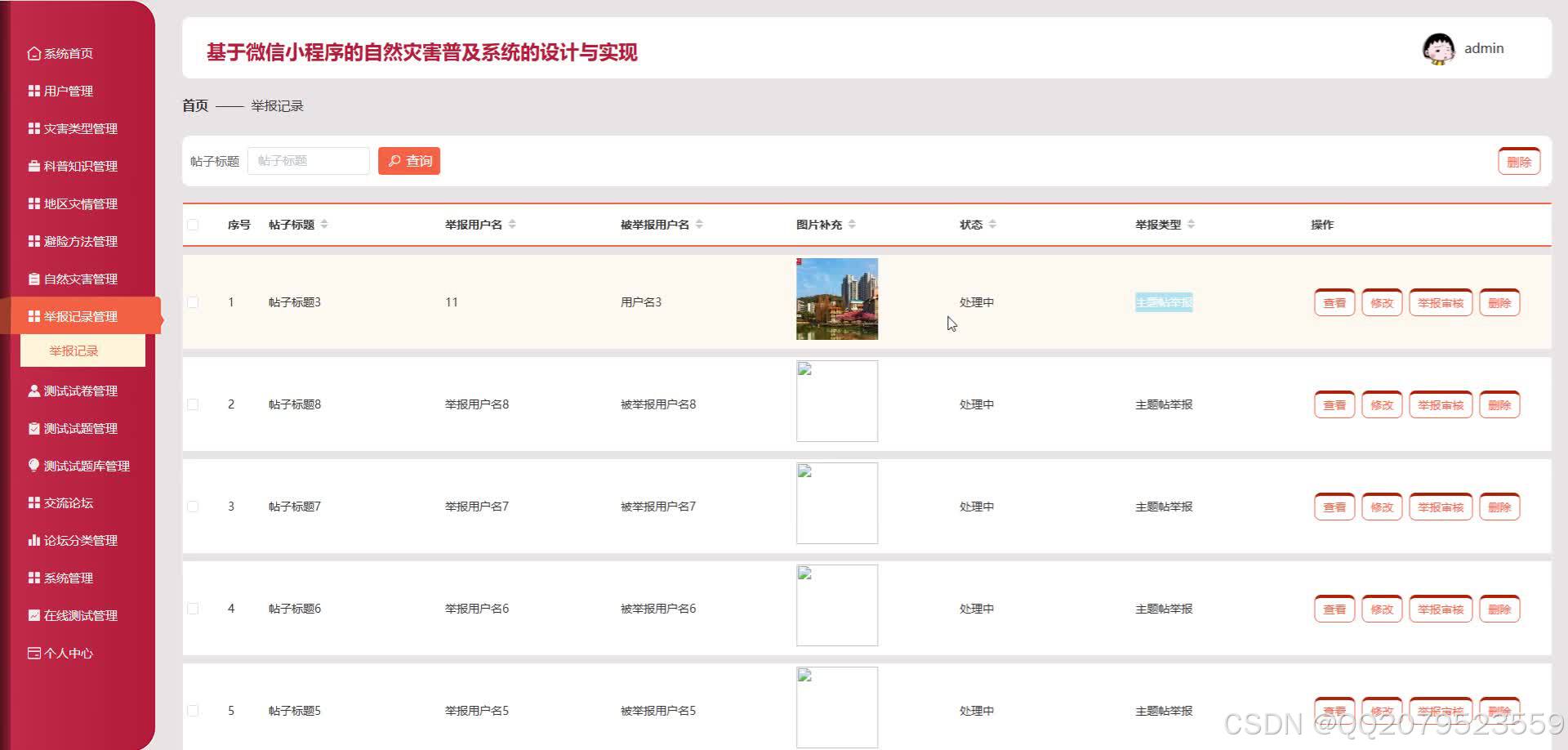Screen dimensions: 1568x750
Task: Check the select-all checkbox in table header
Action: [193, 224]
